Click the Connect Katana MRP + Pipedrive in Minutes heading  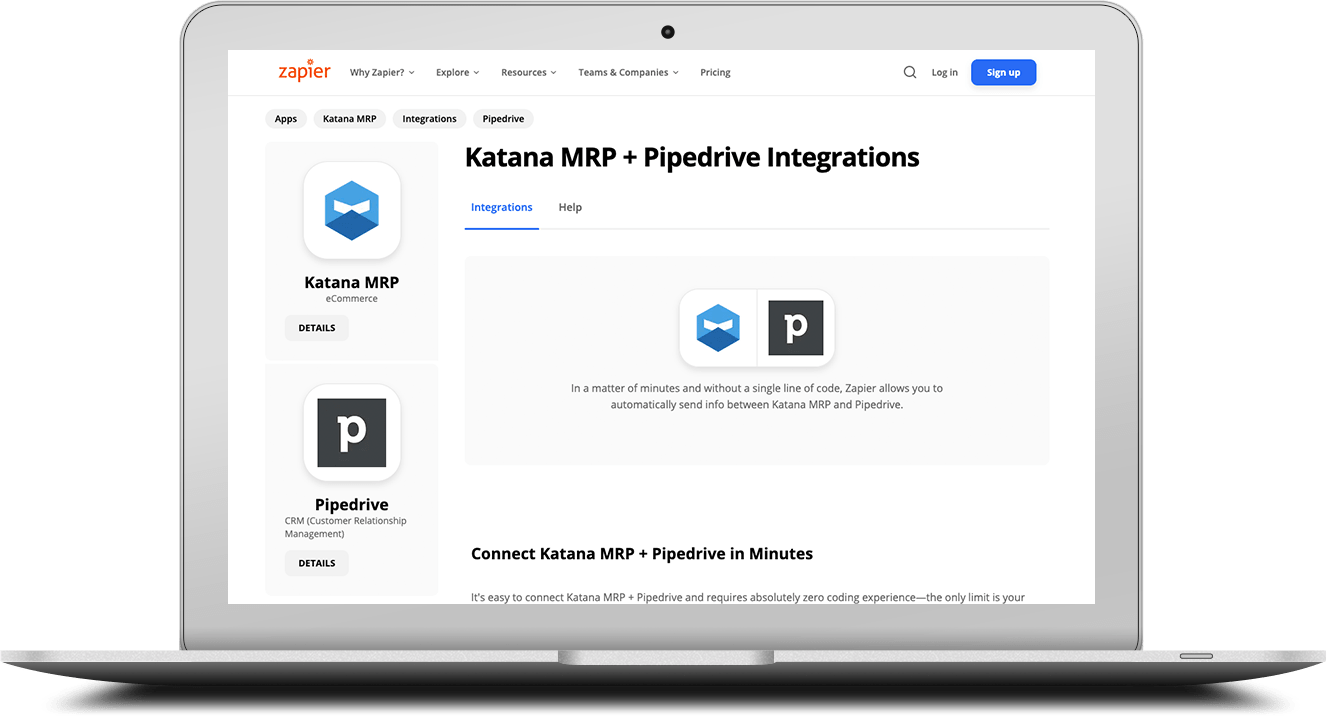pyautogui.click(x=642, y=553)
